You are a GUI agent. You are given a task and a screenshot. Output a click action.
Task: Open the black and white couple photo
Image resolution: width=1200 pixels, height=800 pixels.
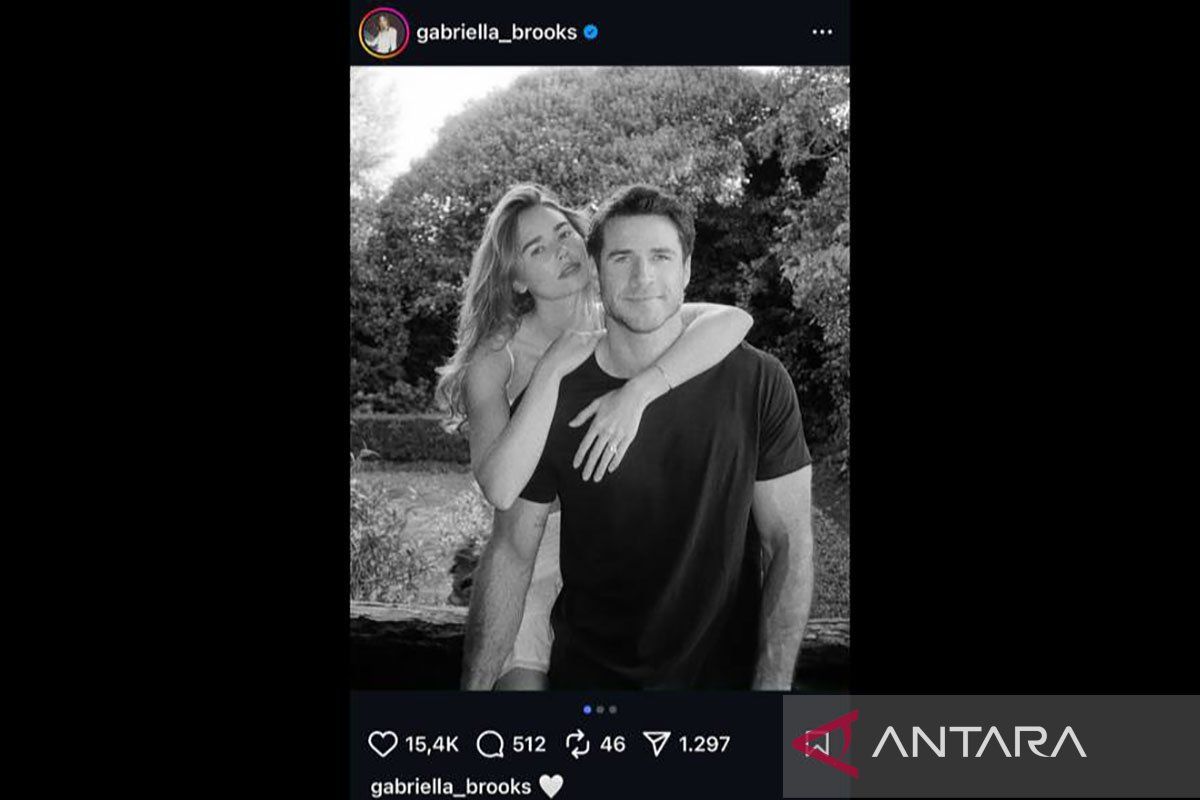(x=600, y=378)
